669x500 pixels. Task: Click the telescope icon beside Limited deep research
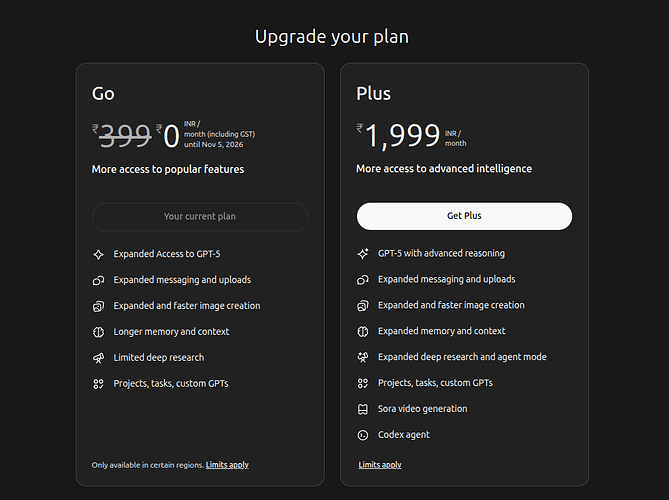coord(98,358)
